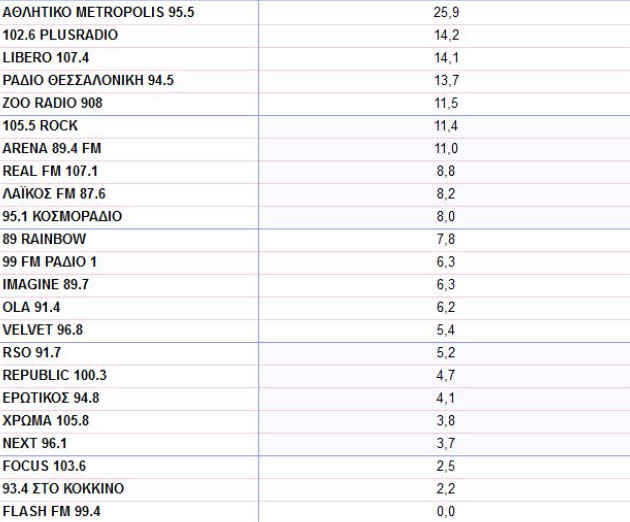Image resolution: width=630 pixels, height=522 pixels.
Task: Select the IMAGINE 89.7 cell
Action: coord(46,284)
